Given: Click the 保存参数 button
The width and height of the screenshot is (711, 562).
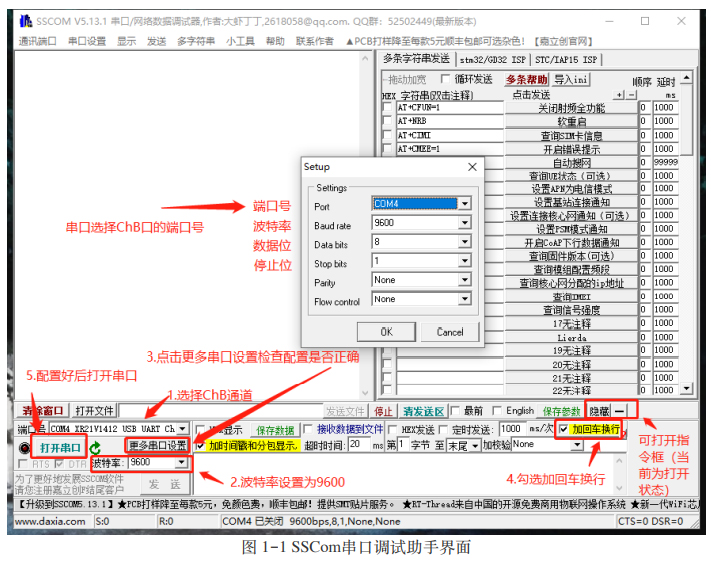Looking at the screenshot, I should tap(561, 411).
